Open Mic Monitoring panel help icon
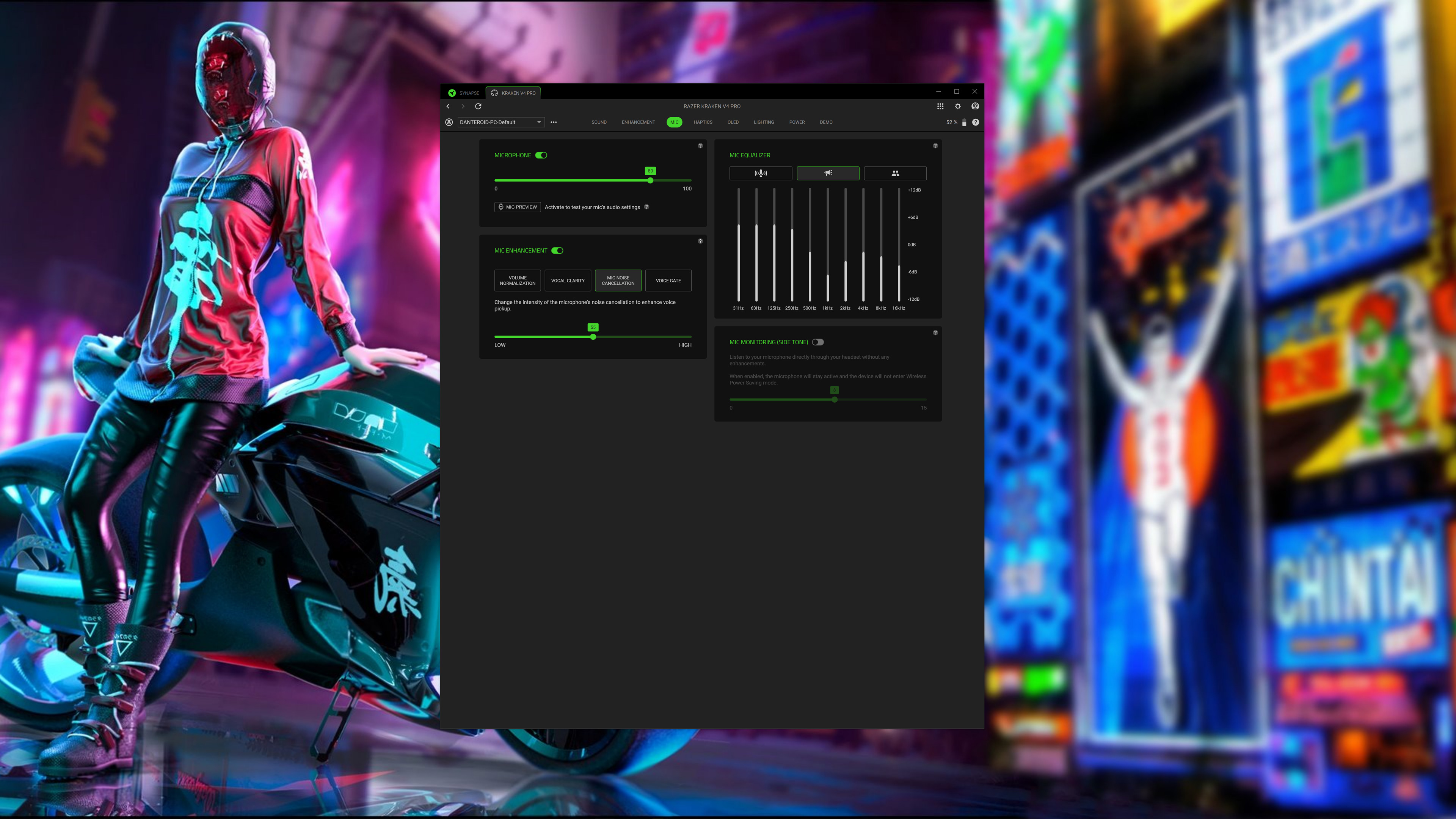The height and width of the screenshot is (819, 1456). [935, 333]
